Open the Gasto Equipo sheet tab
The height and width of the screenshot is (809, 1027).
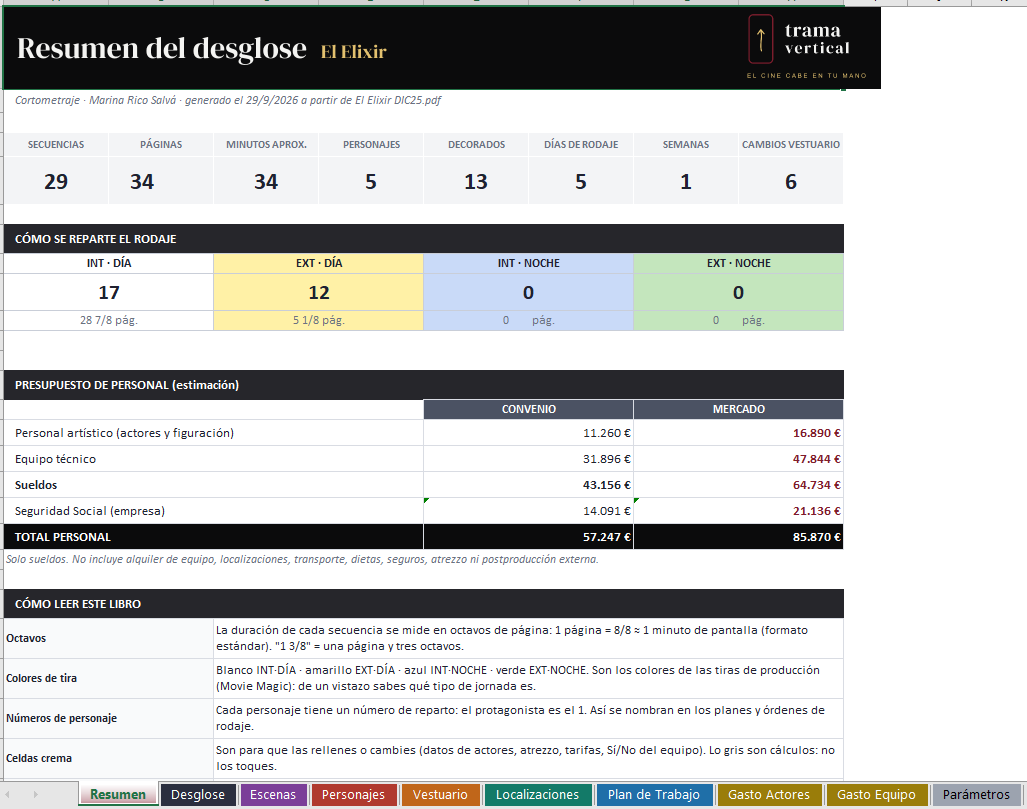click(876, 795)
